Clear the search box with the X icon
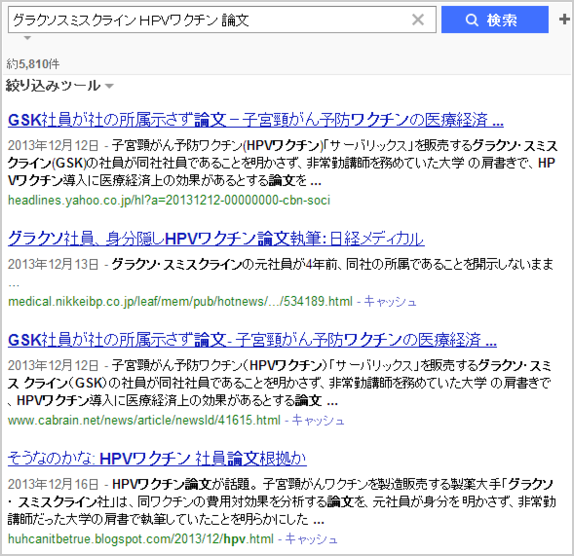This screenshot has width=574, height=556. point(418,19)
